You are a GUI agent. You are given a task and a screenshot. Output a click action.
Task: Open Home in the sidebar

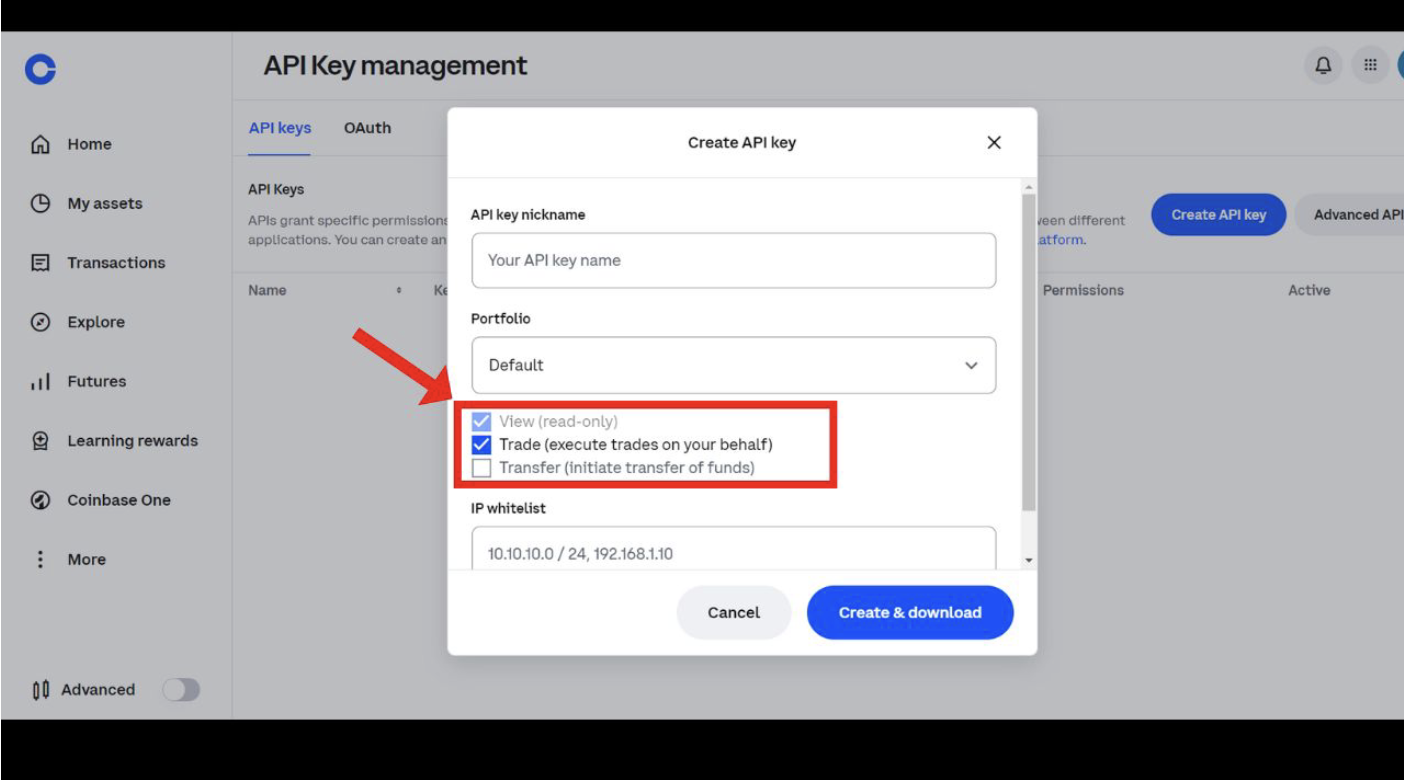click(89, 144)
